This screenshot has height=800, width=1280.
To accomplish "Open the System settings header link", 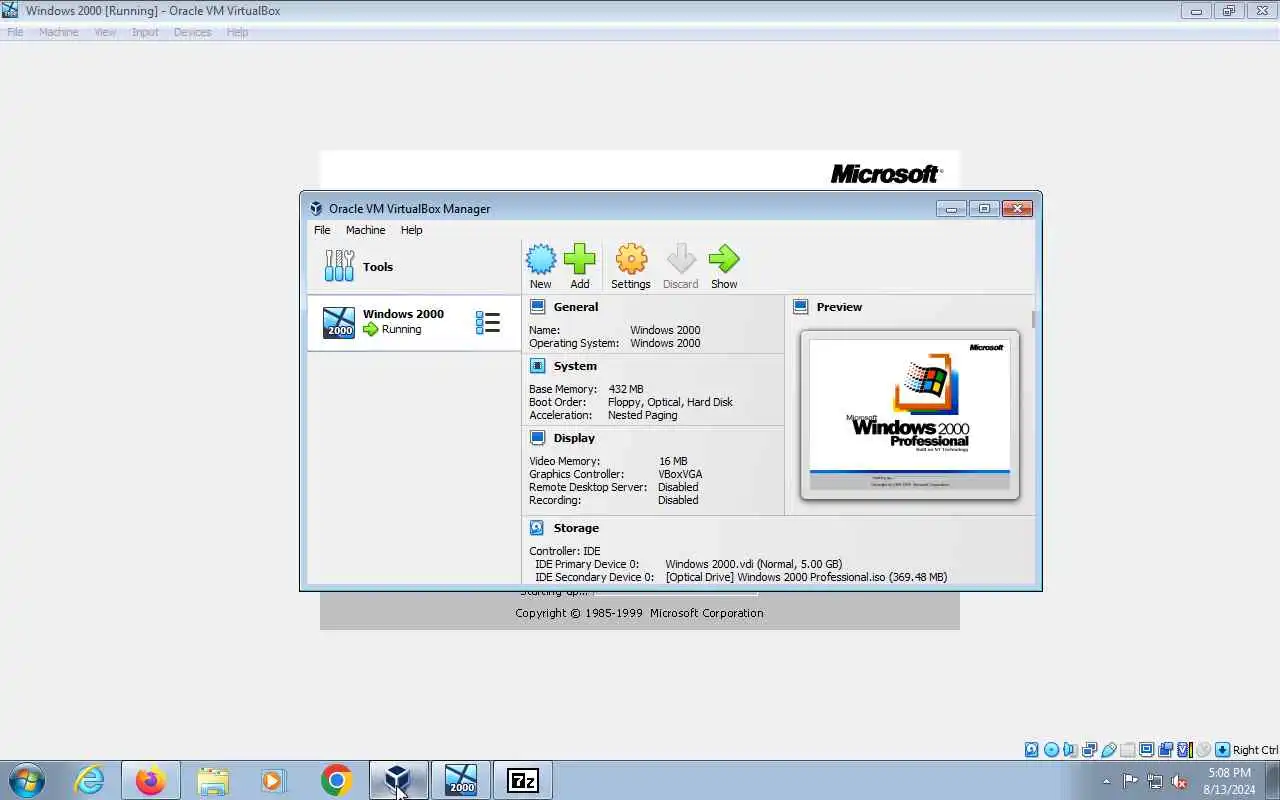I will pos(575,366).
